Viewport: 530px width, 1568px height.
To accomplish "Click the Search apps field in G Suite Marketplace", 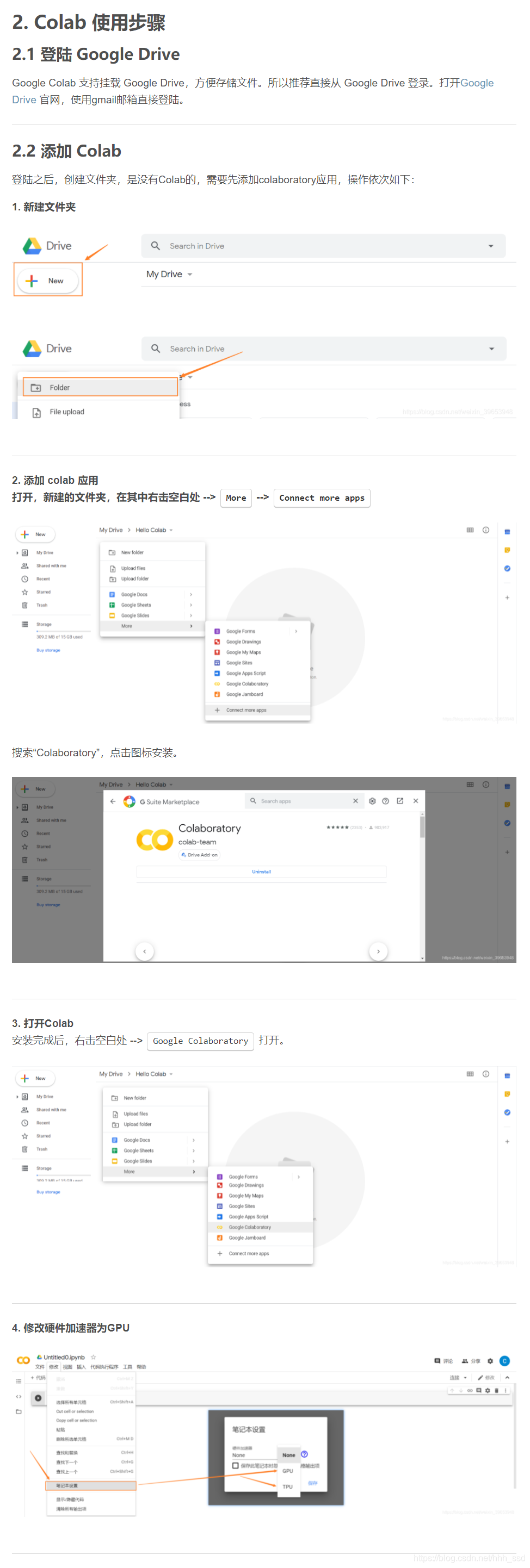I will click(x=305, y=801).
